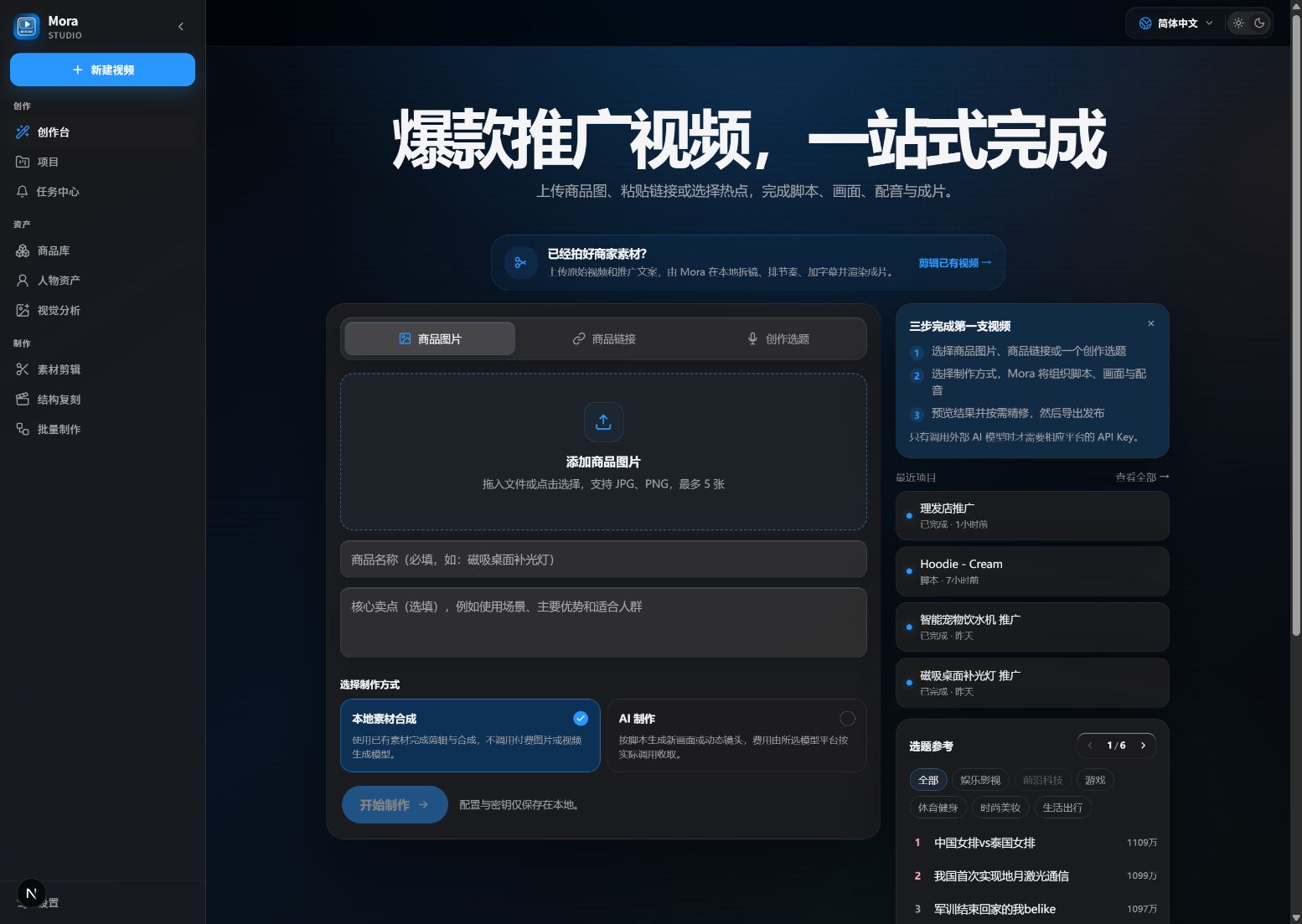
Task: Click the upload icon for 添加商品图片
Action: (603, 422)
